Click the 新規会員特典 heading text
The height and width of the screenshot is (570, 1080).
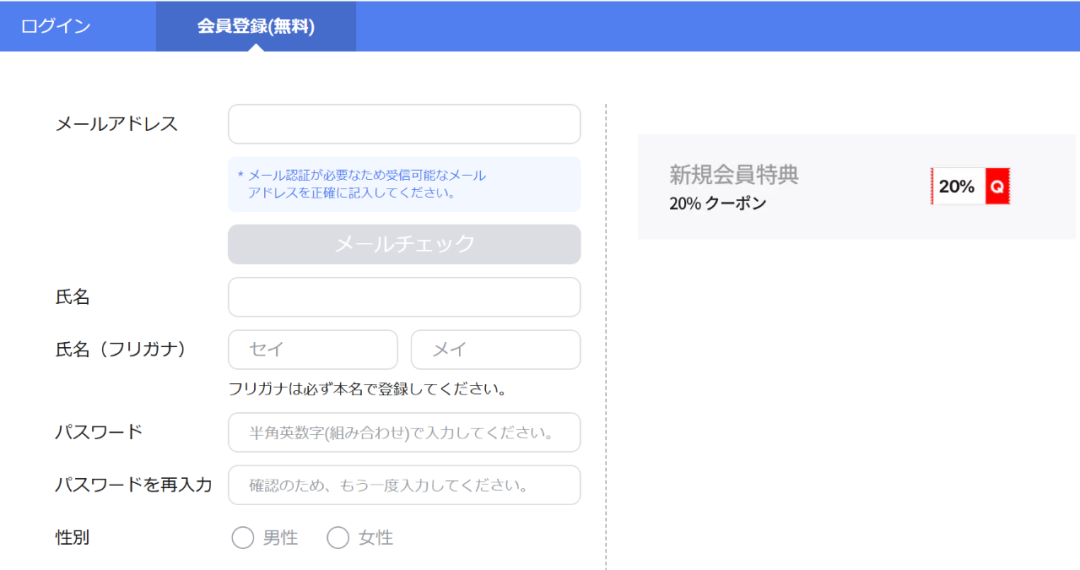(734, 174)
